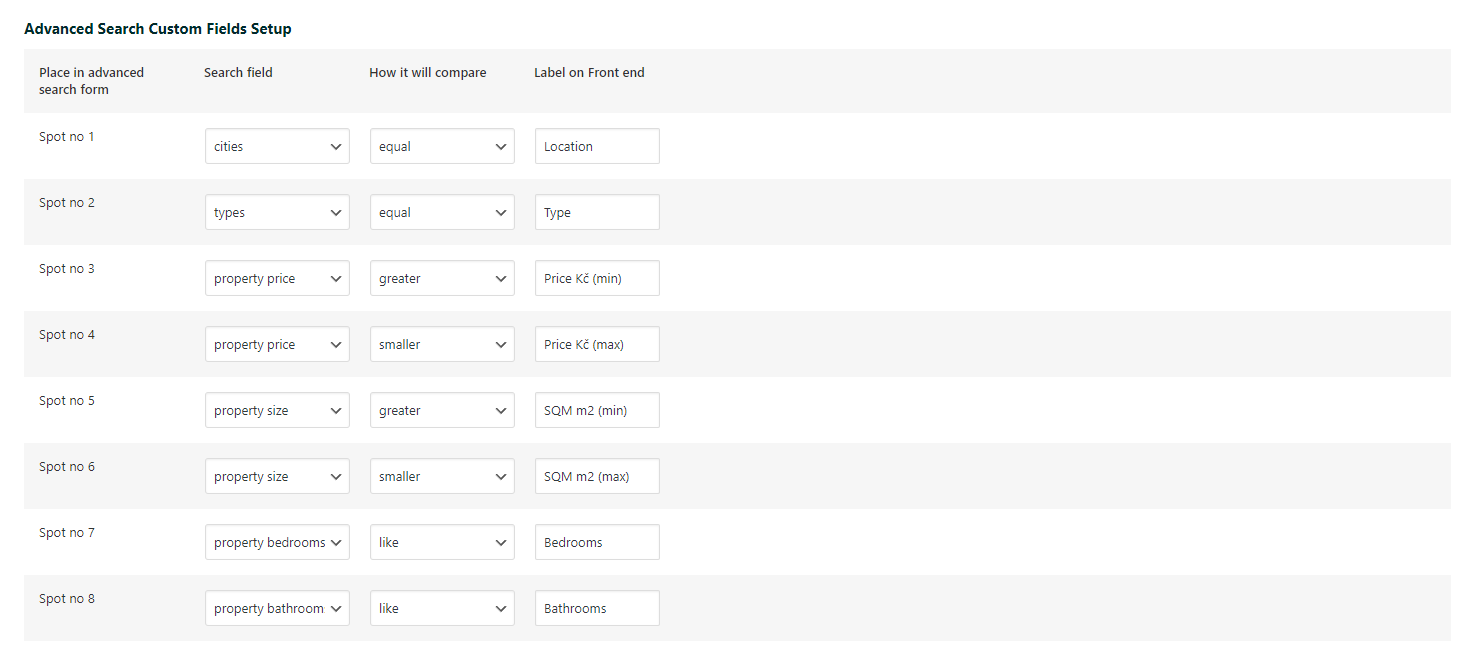
Task: Click the Location label input field
Action: click(597, 146)
